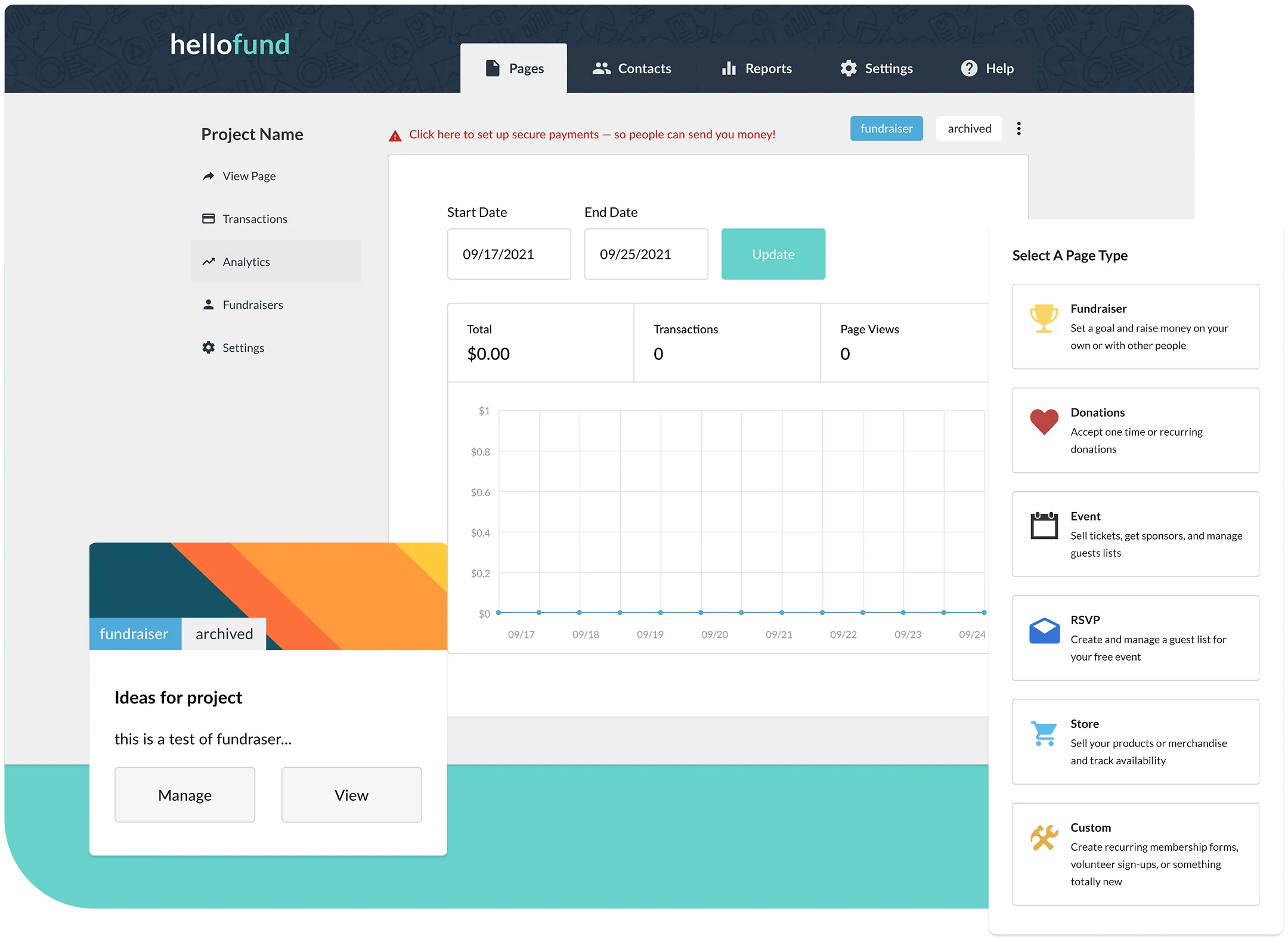Click the View Page arrow icon

(x=208, y=176)
